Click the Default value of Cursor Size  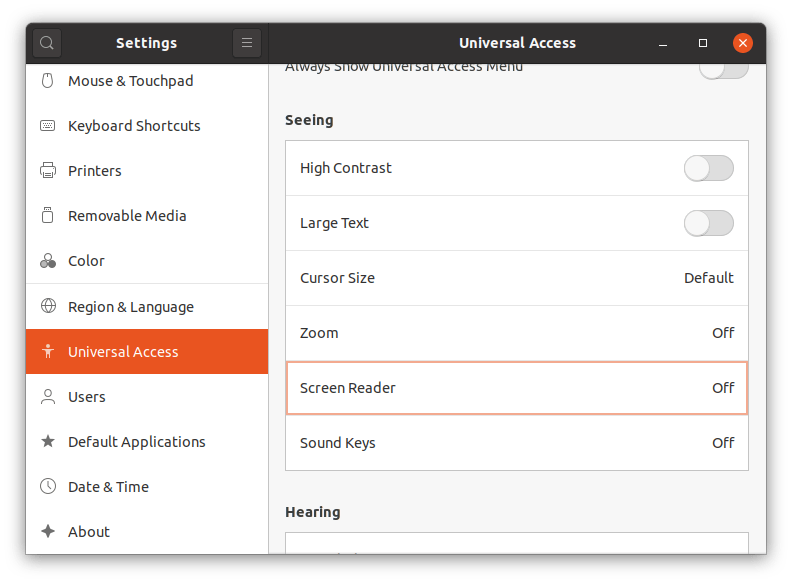pyautogui.click(x=709, y=278)
